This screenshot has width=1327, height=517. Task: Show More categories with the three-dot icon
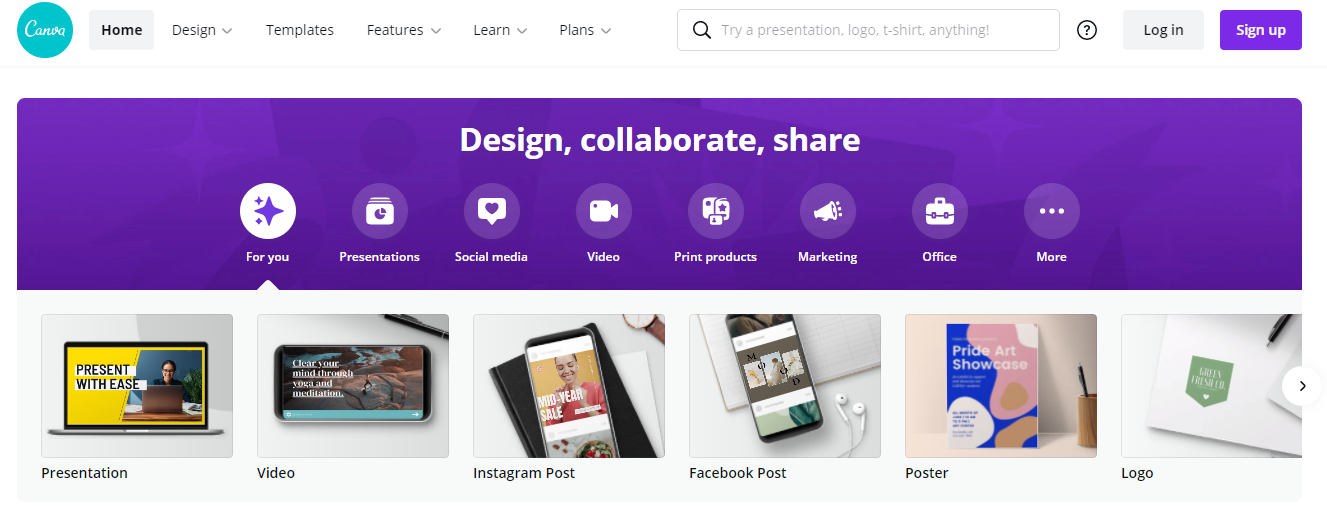tap(1052, 211)
